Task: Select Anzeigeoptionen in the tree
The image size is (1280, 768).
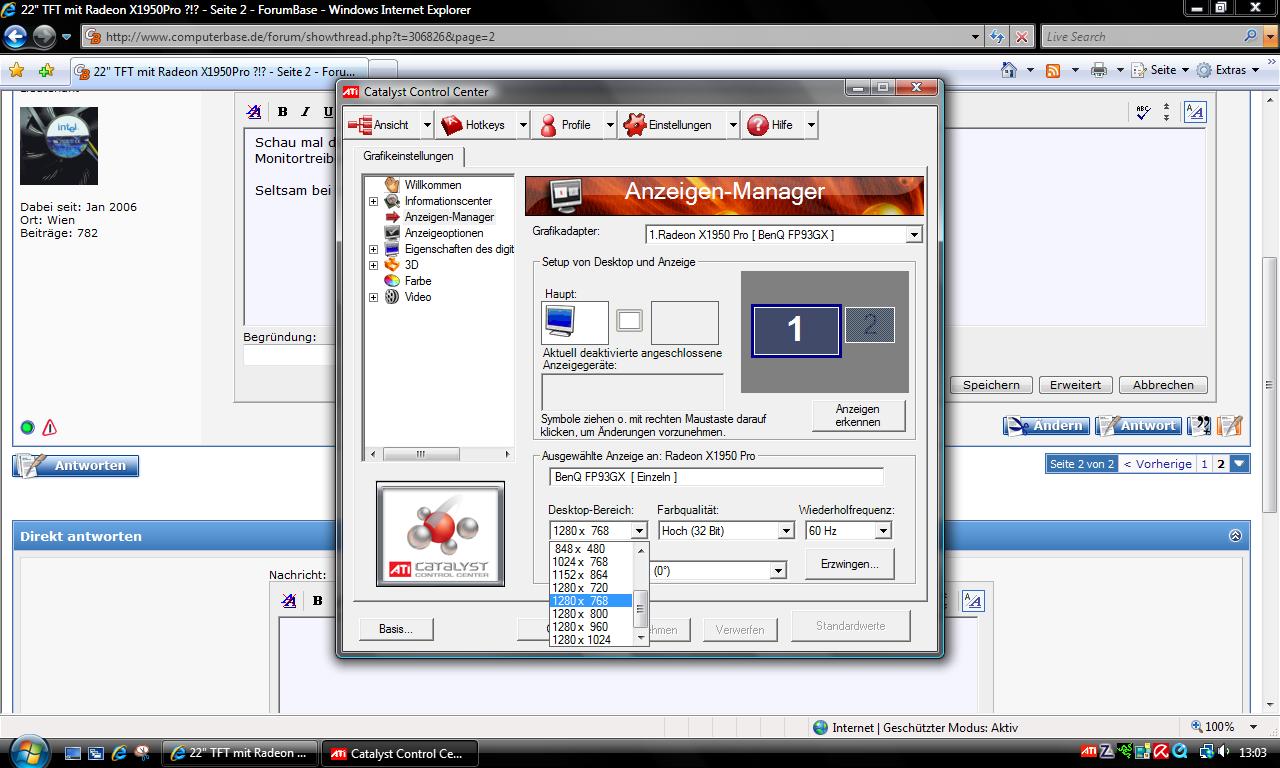Action: pos(444,233)
